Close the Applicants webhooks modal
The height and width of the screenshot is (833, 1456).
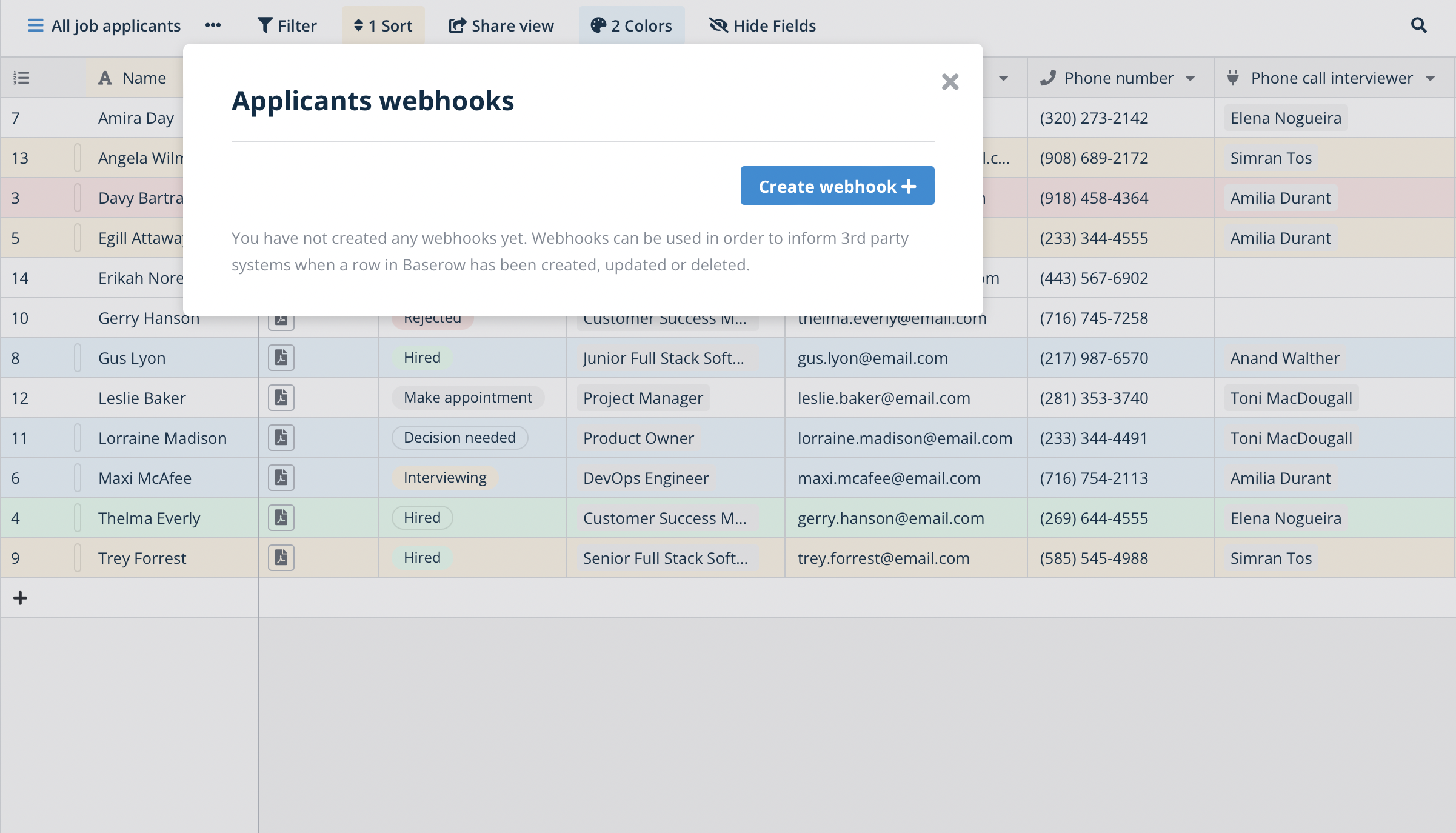coord(950,82)
